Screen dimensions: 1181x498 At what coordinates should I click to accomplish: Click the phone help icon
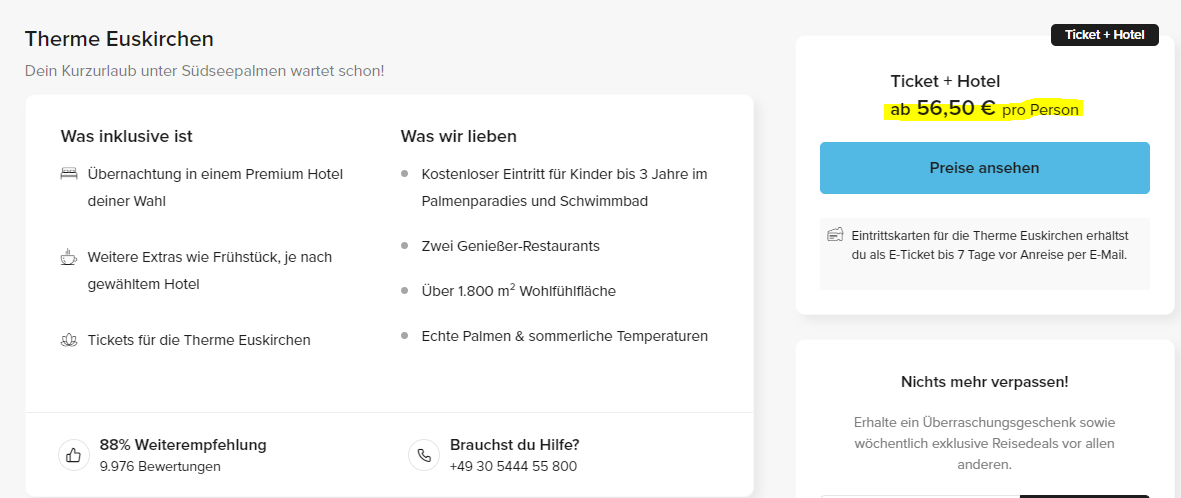click(424, 455)
